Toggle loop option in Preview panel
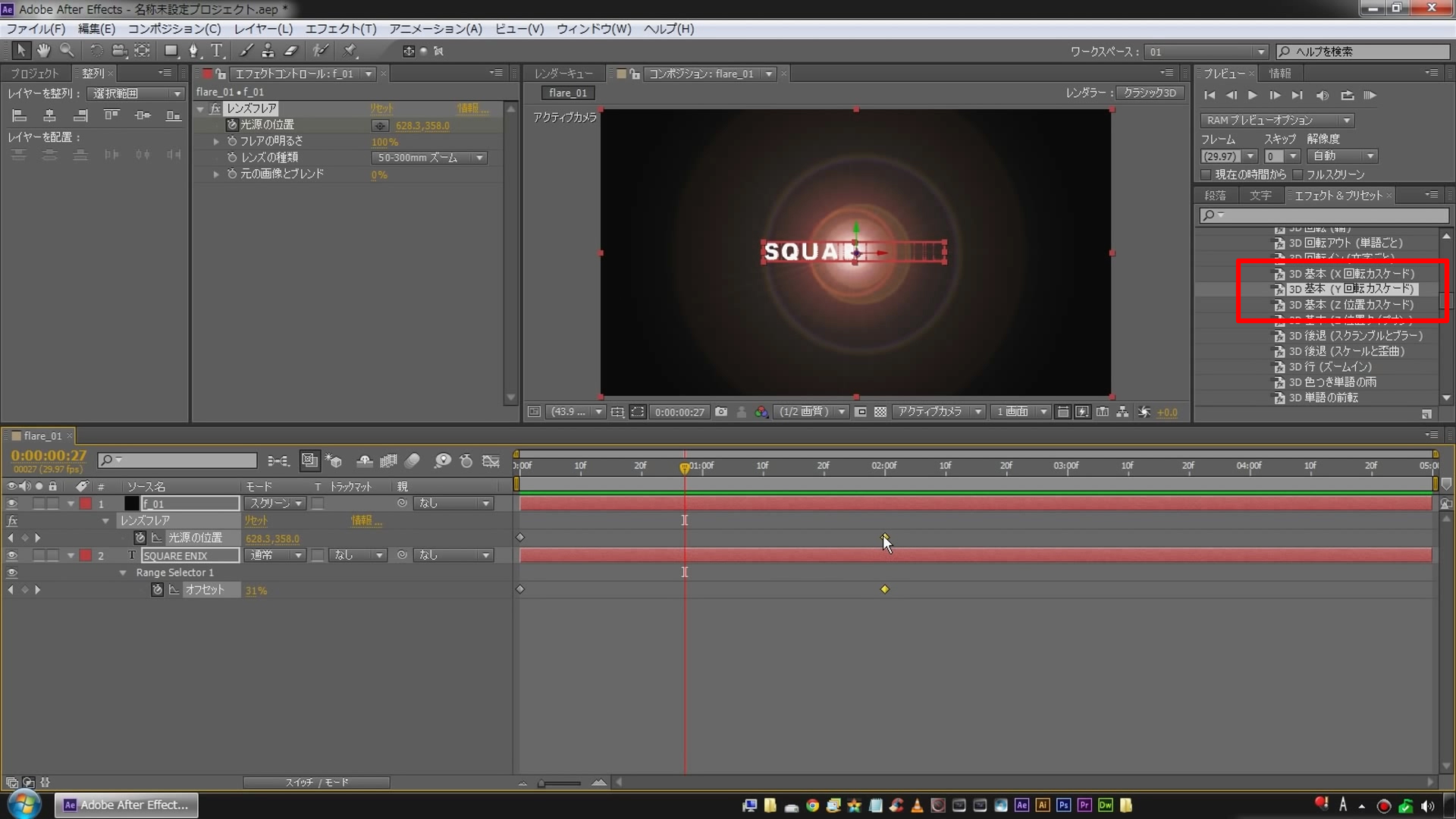1456x819 pixels. click(x=1347, y=96)
